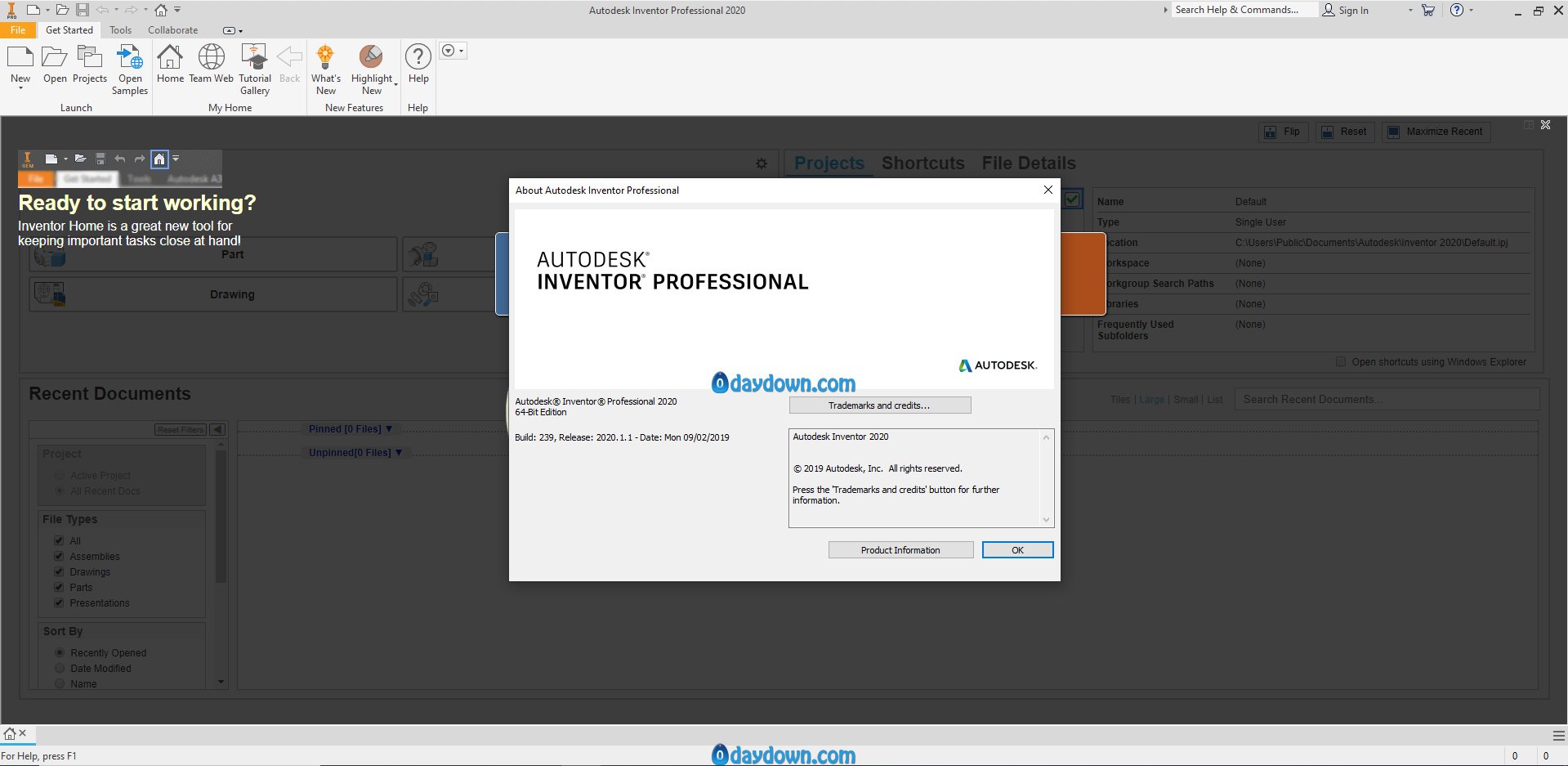
Task: Launch the Tutorial Gallery
Action: pos(254,57)
